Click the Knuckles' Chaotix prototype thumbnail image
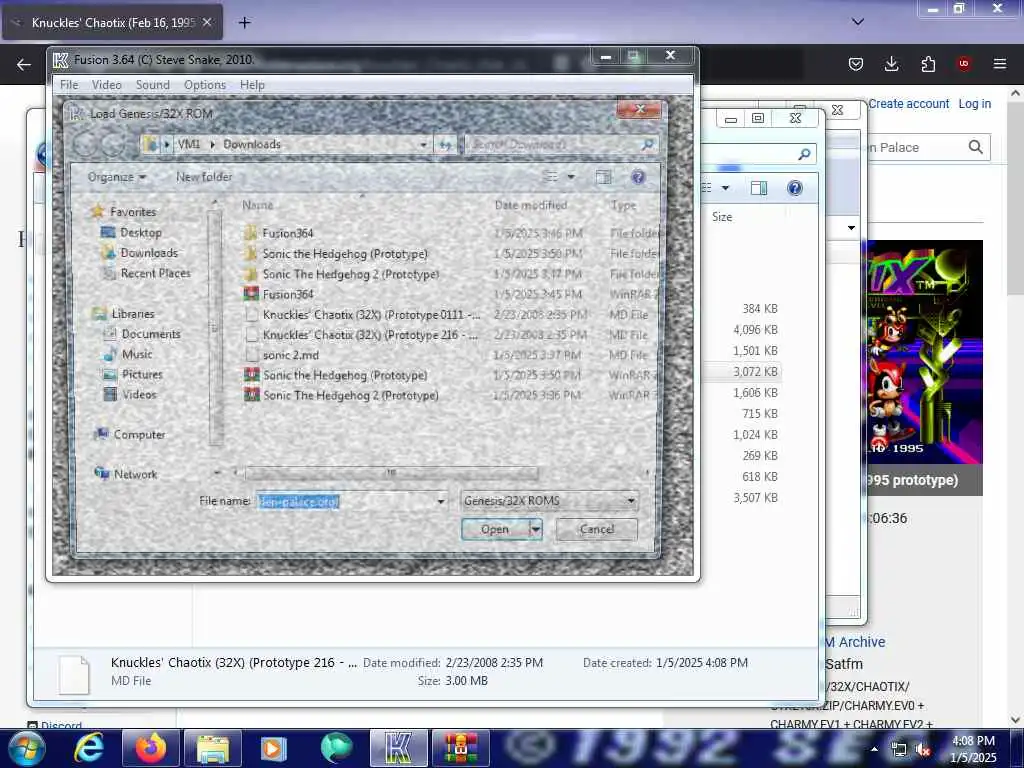The image size is (1024, 768). pos(925,350)
